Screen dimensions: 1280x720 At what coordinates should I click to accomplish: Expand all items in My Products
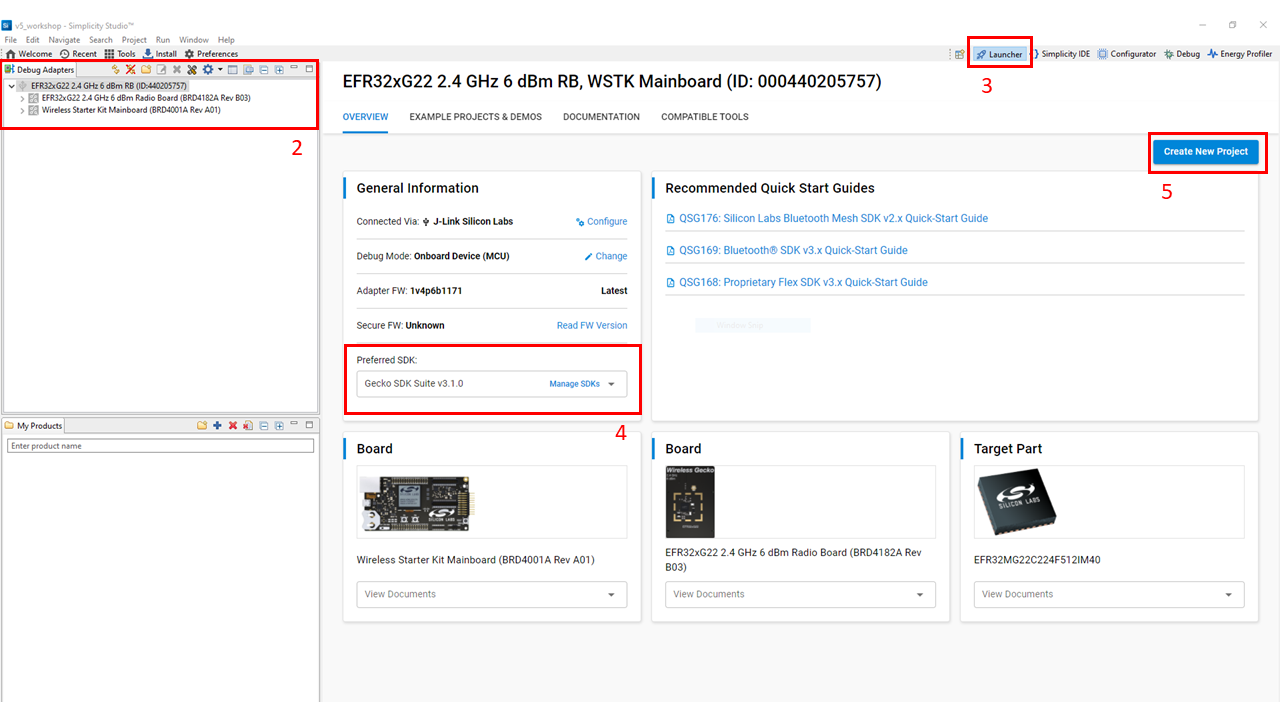(279, 426)
